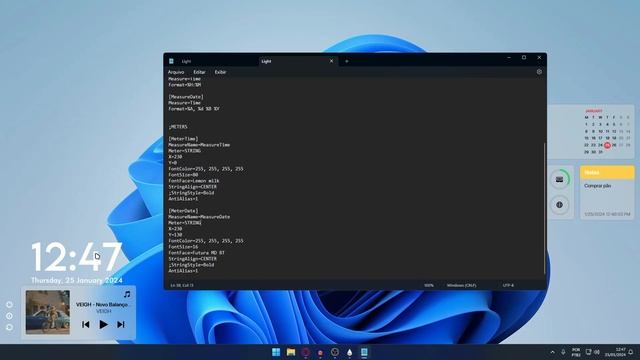This screenshot has width=640, height=360.
Task: Open File Explorer from the taskbar
Action: (x=291, y=352)
